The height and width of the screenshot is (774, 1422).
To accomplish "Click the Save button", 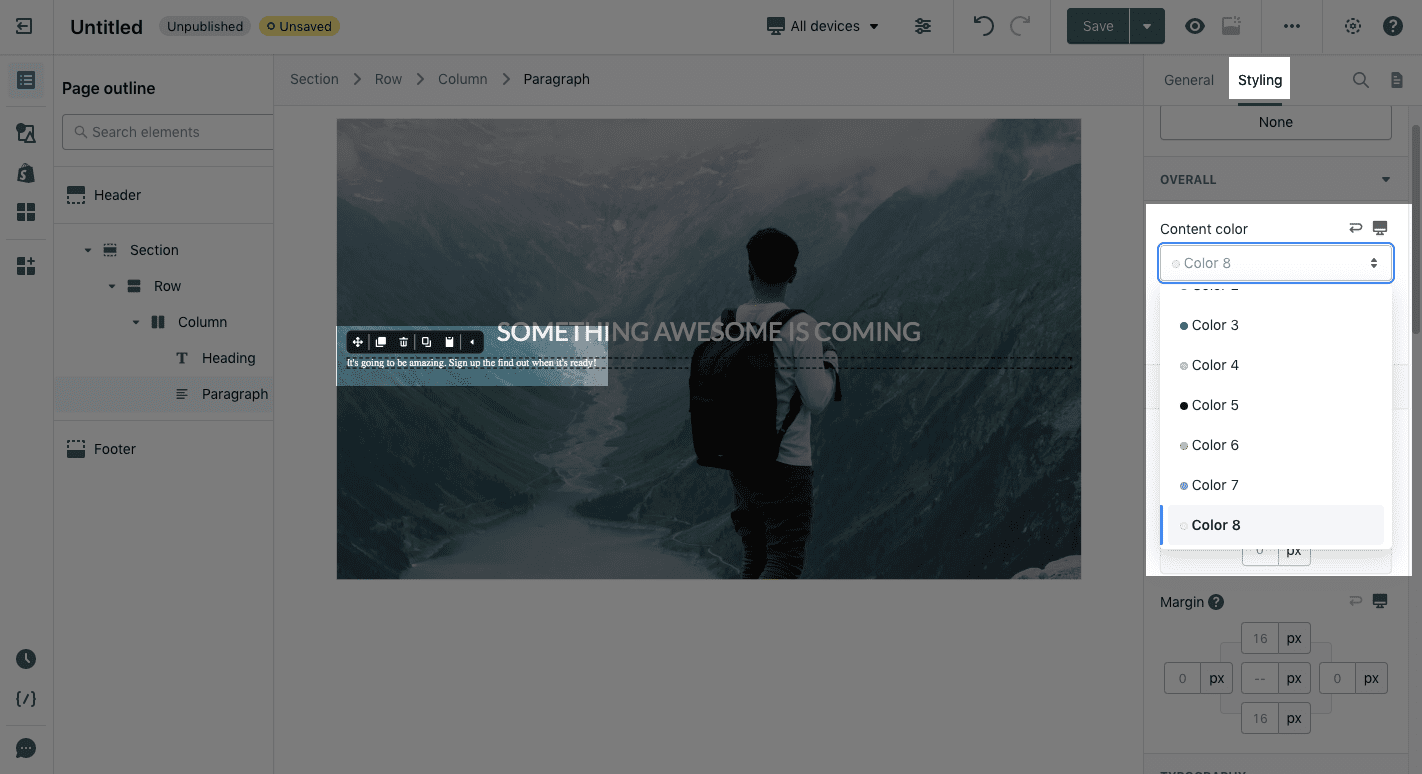I will click(1097, 26).
